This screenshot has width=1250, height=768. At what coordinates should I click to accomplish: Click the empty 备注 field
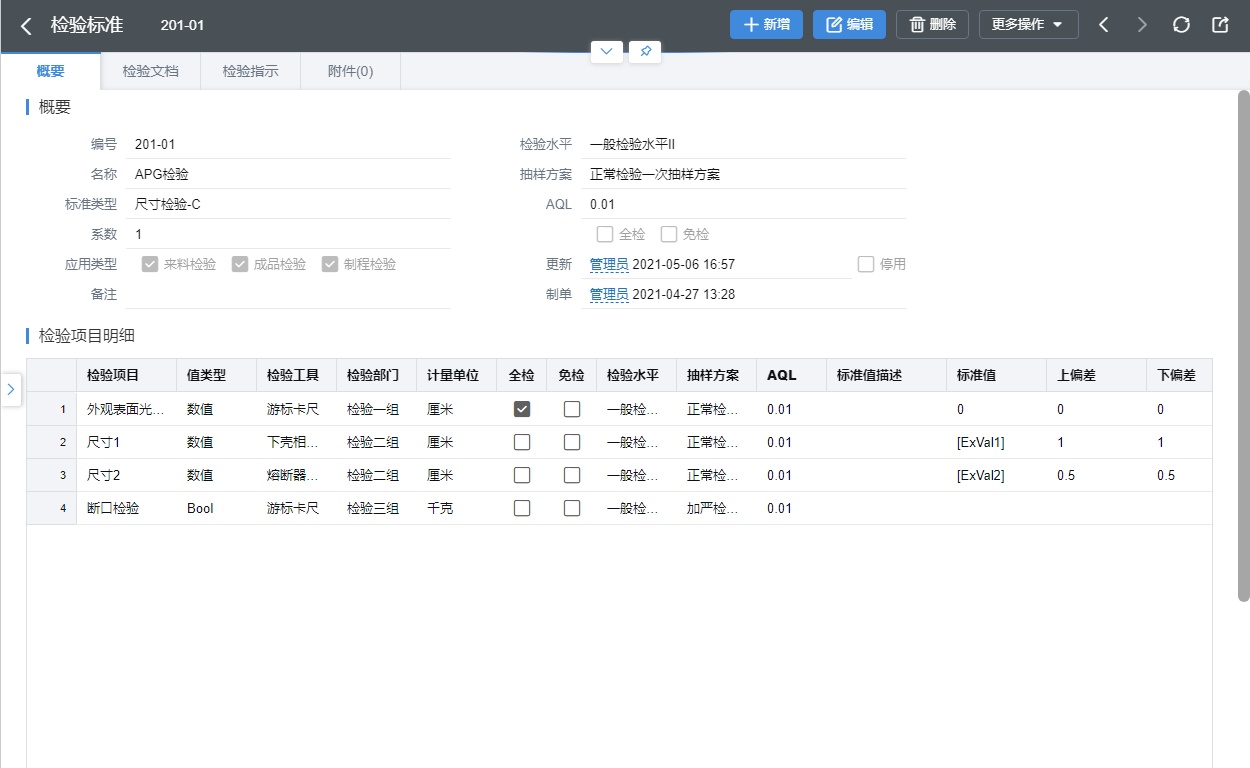pos(288,294)
